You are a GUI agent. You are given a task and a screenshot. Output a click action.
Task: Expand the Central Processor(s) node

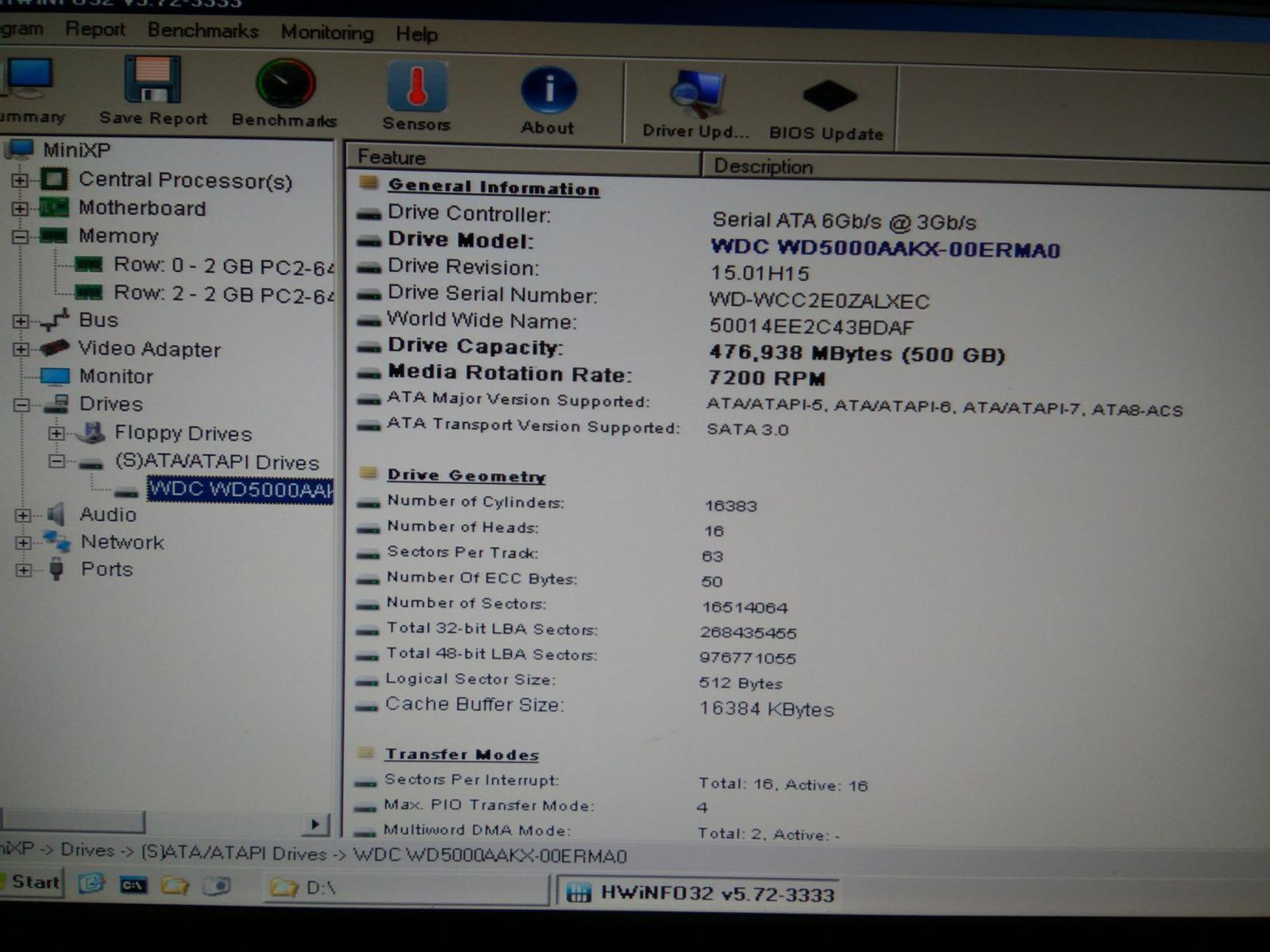pos(20,180)
